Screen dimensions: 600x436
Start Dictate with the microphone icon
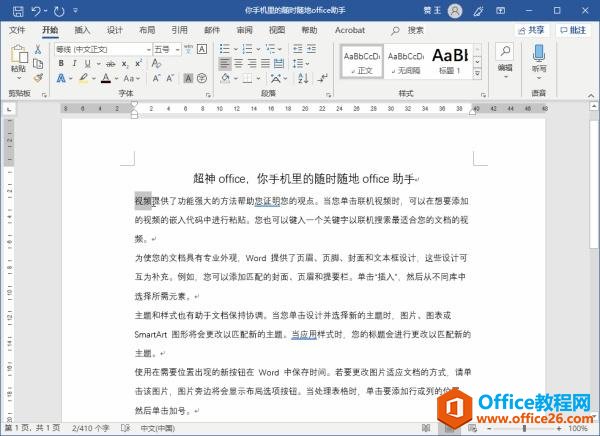[x=538, y=53]
